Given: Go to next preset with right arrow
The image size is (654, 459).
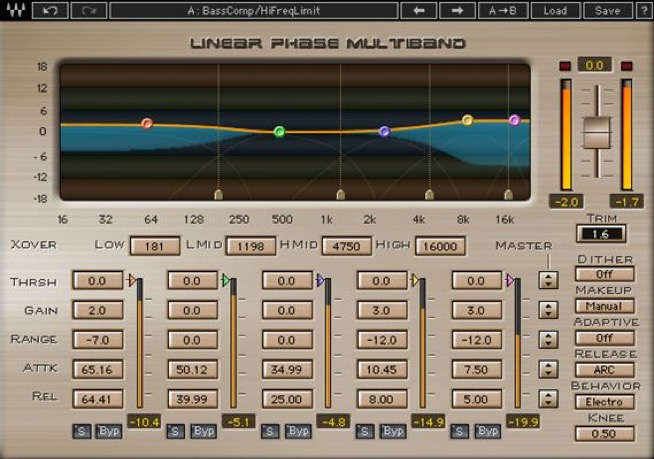Looking at the screenshot, I should (x=456, y=11).
